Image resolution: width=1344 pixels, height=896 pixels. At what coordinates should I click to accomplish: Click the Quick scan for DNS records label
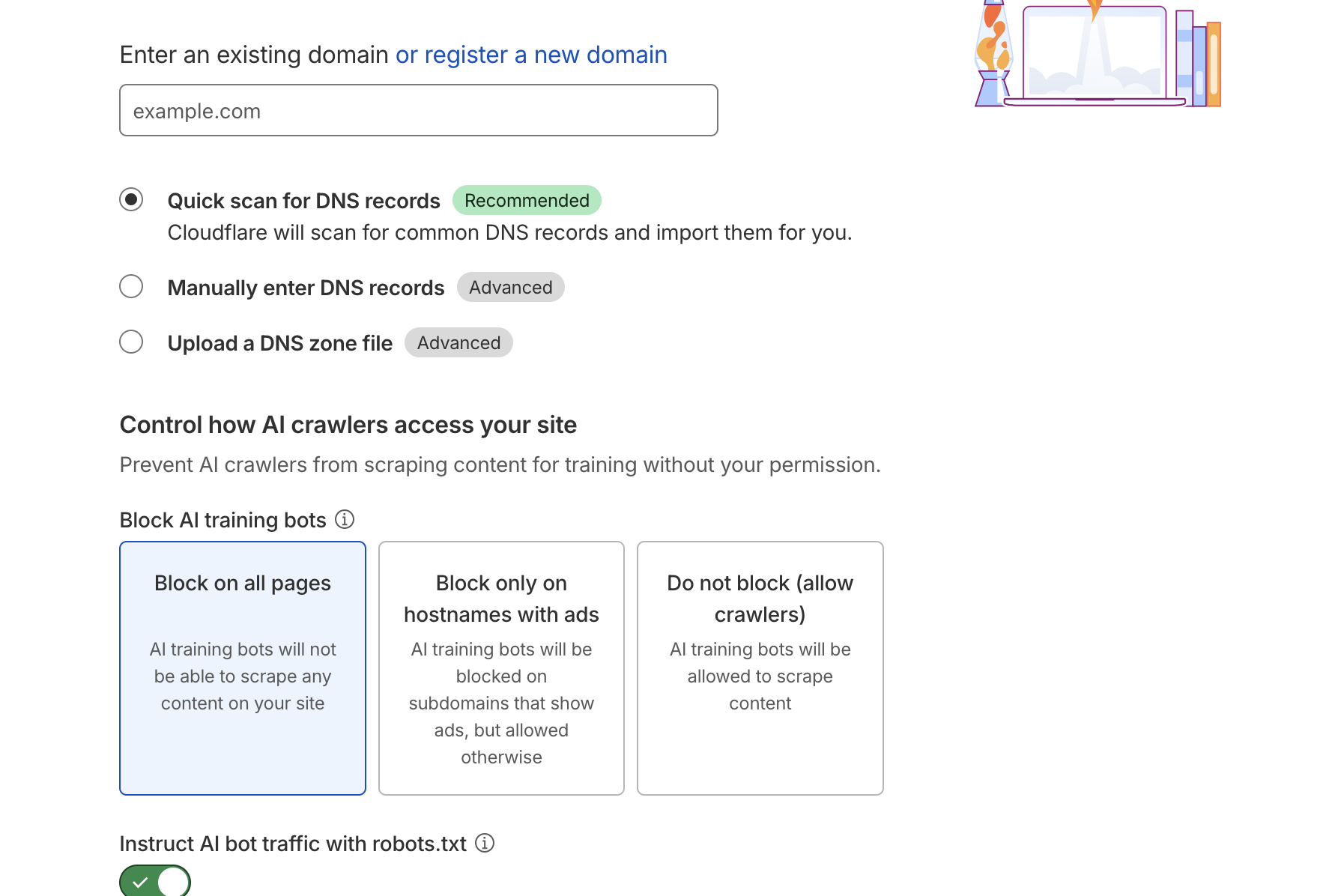[303, 201]
